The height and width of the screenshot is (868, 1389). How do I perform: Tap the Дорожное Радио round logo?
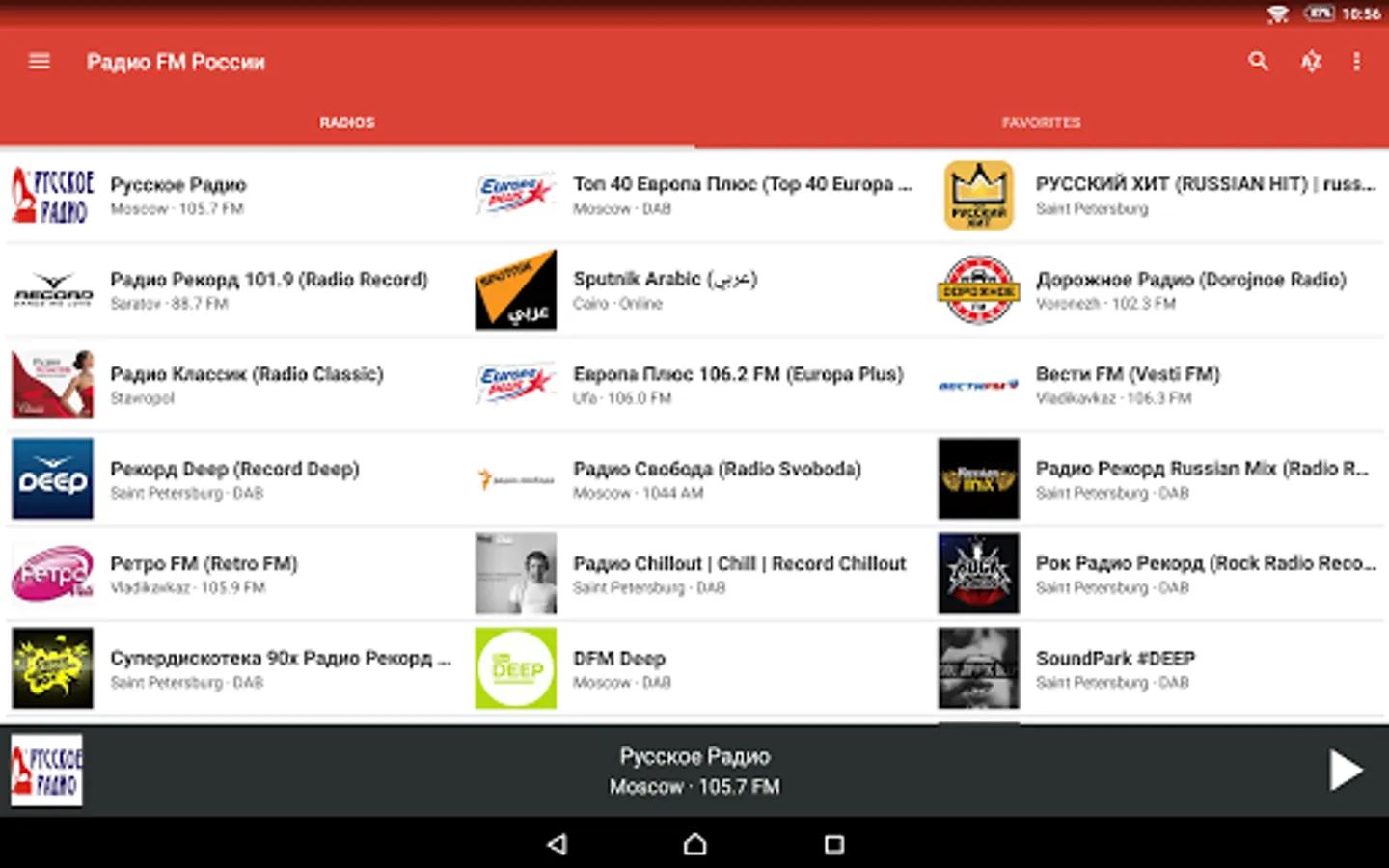[978, 289]
